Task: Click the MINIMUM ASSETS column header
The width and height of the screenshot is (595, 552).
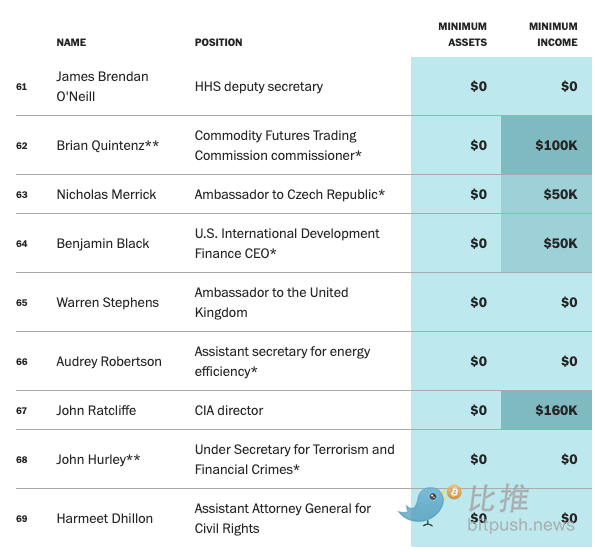Action: (463, 34)
